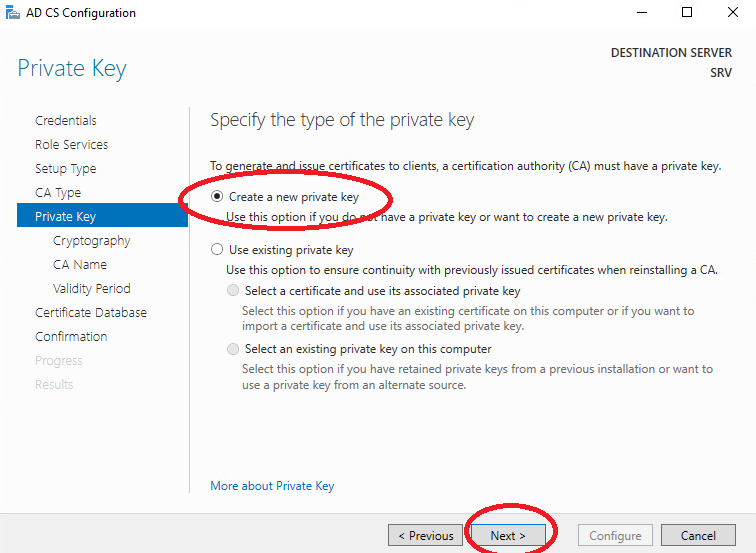Open the Validity Period sub-step
756x553 pixels.
92,288
